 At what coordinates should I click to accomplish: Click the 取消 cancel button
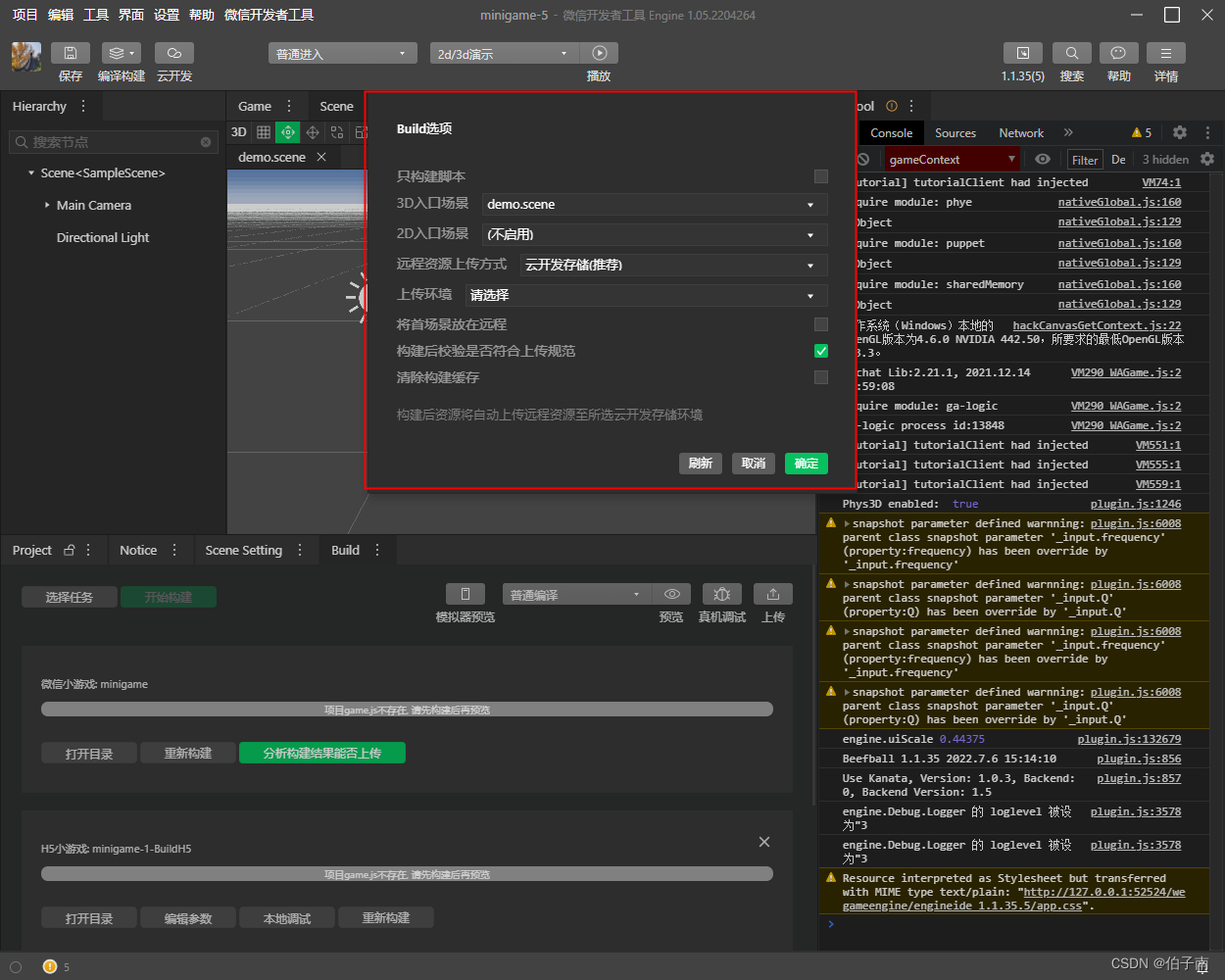click(754, 464)
